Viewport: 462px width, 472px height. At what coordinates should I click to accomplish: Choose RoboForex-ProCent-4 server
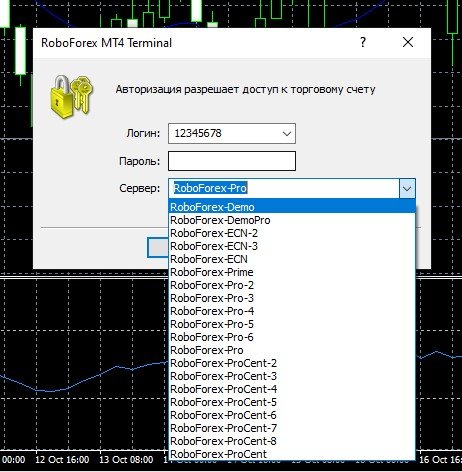coord(292,389)
